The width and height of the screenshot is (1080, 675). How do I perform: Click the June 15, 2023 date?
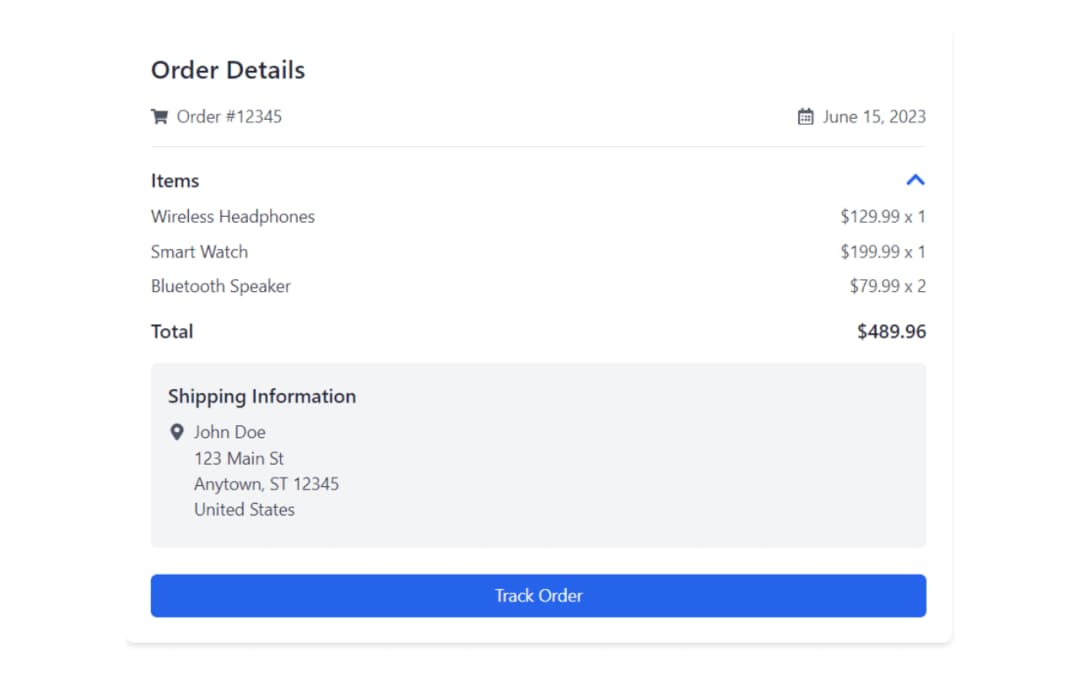click(x=874, y=116)
